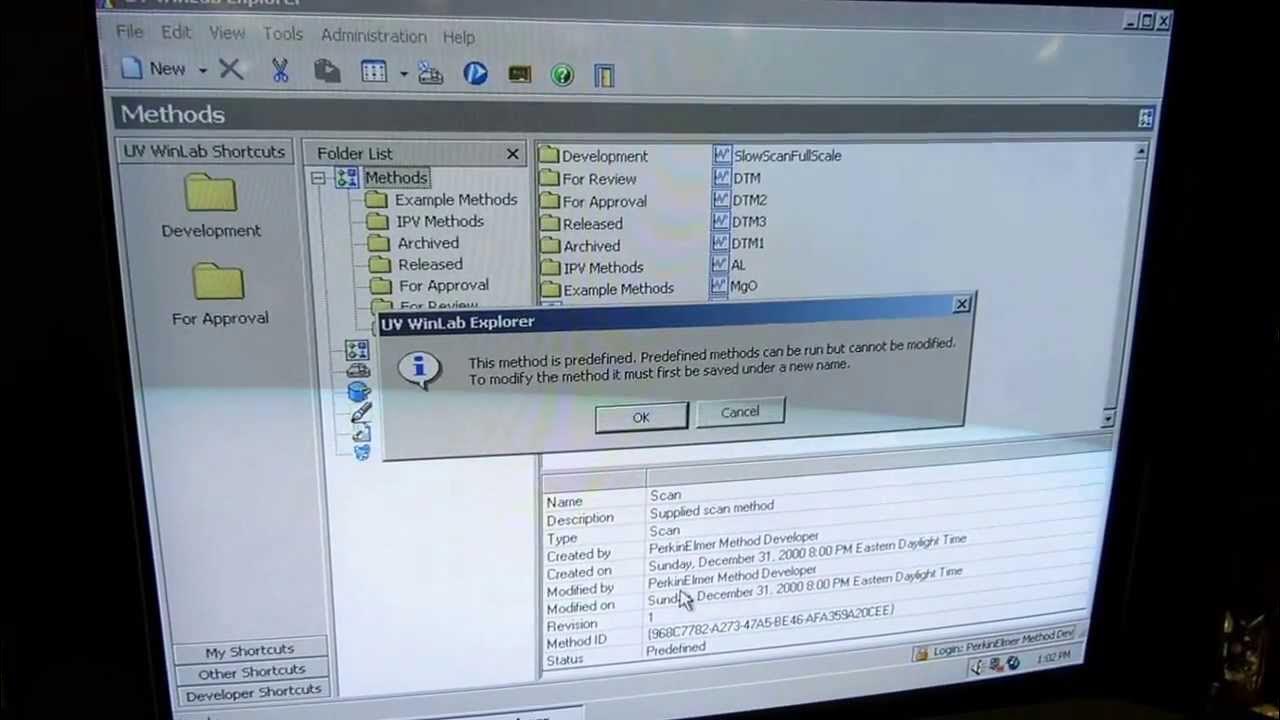Click the New document toolbar icon

click(x=132, y=68)
